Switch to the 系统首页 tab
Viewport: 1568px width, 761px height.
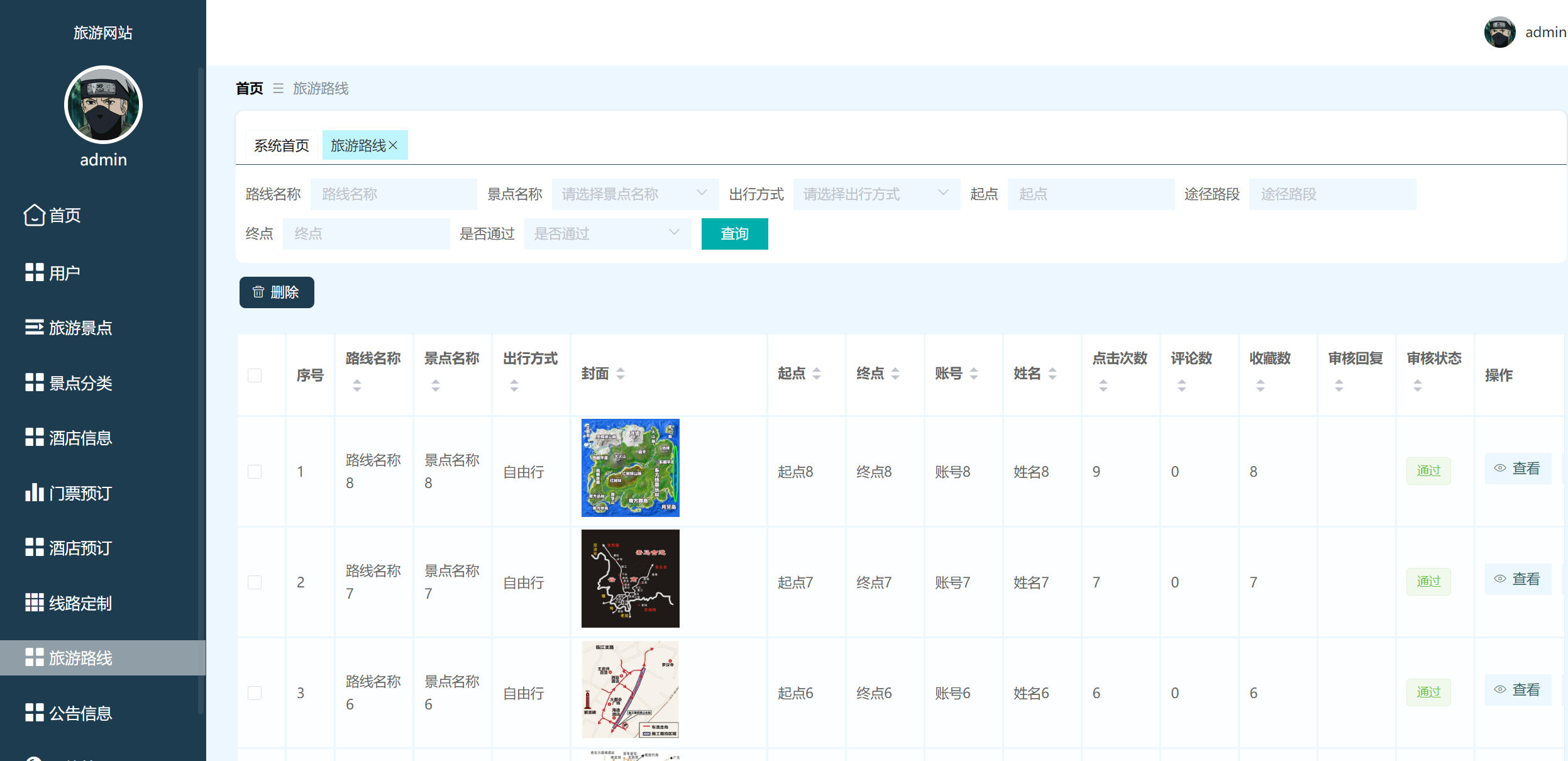282,145
